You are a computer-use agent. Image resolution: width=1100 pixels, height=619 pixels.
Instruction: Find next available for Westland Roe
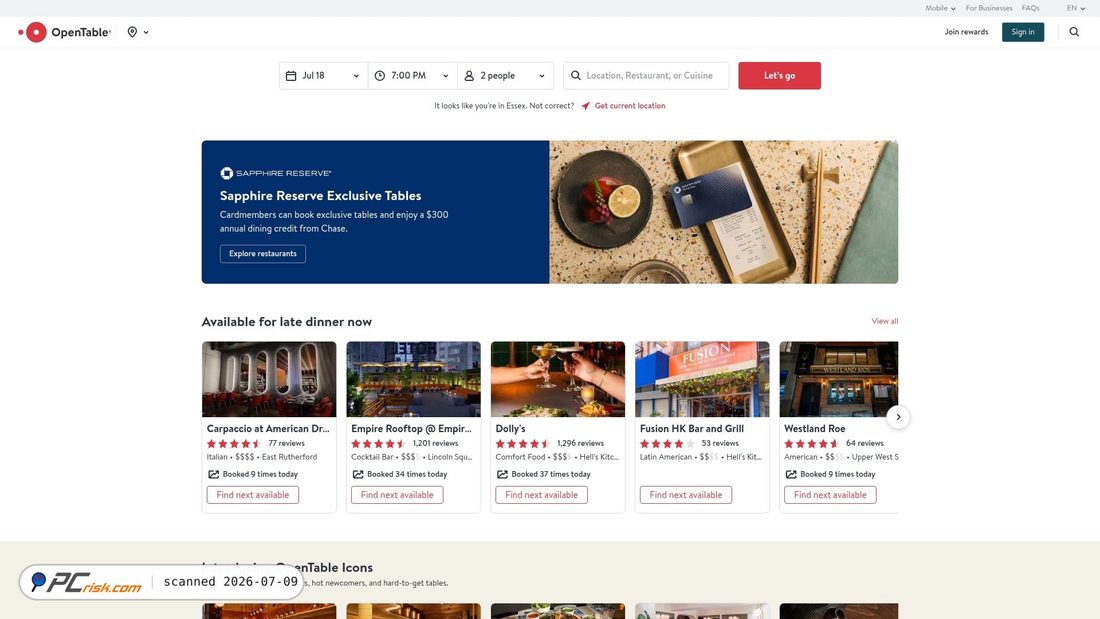[x=830, y=495]
